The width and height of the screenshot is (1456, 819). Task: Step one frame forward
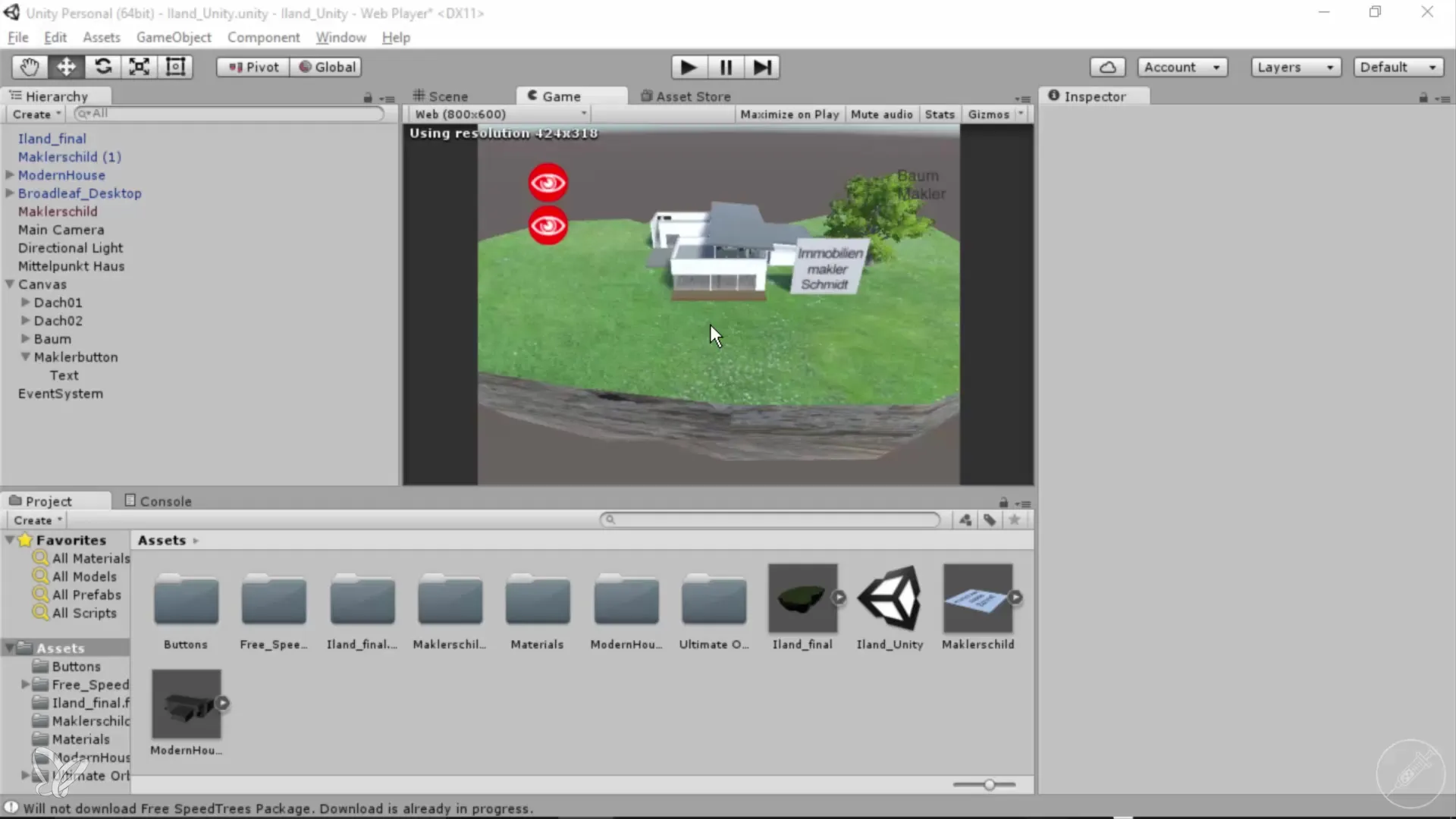[x=762, y=67]
